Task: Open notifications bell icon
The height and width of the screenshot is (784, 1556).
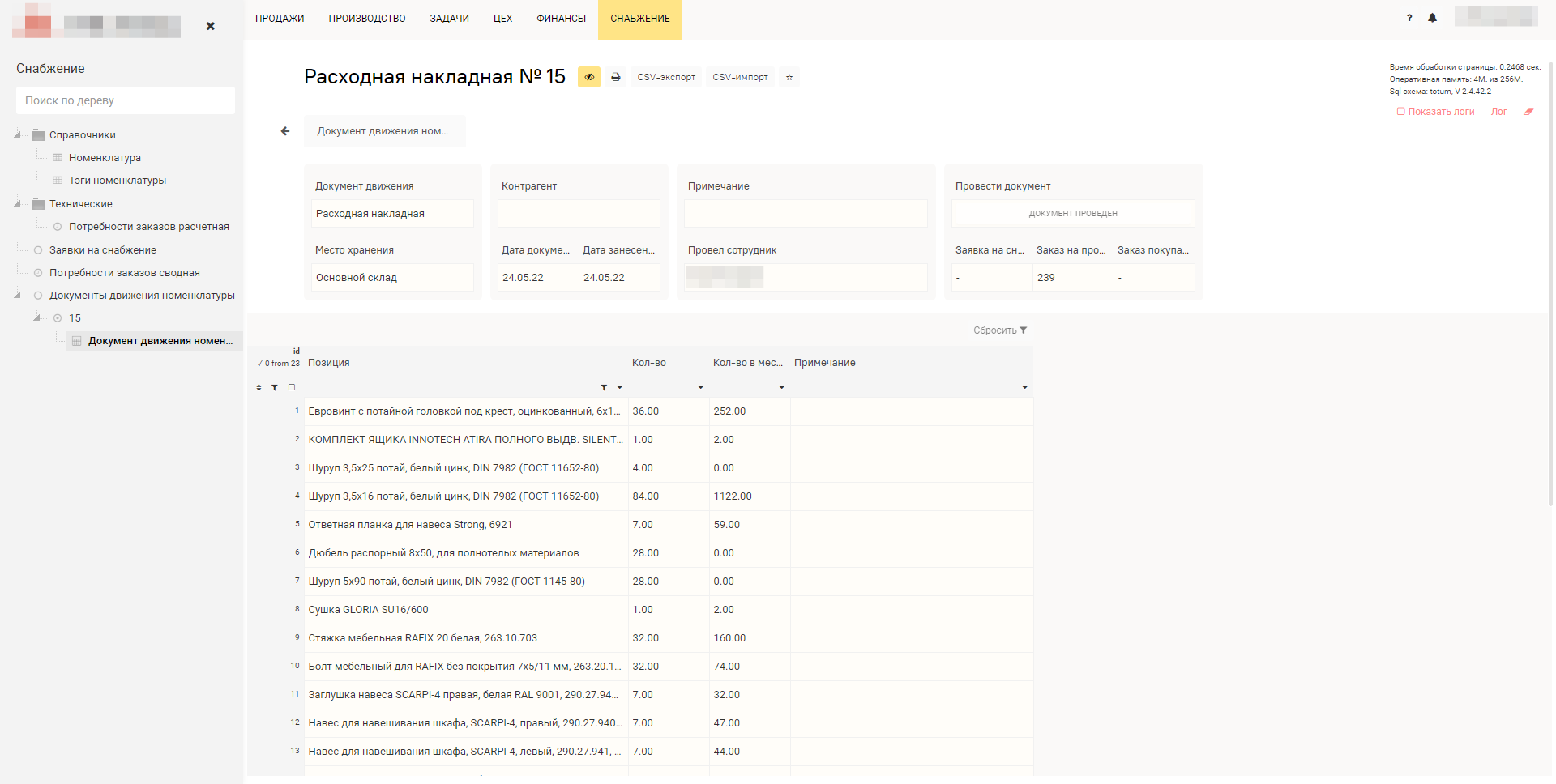Action: click(1432, 18)
